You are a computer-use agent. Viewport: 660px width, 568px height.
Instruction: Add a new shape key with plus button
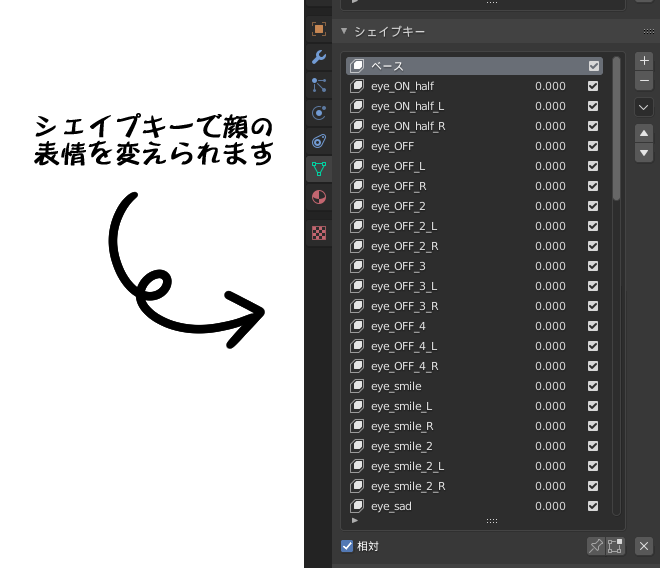[x=644, y=61]
